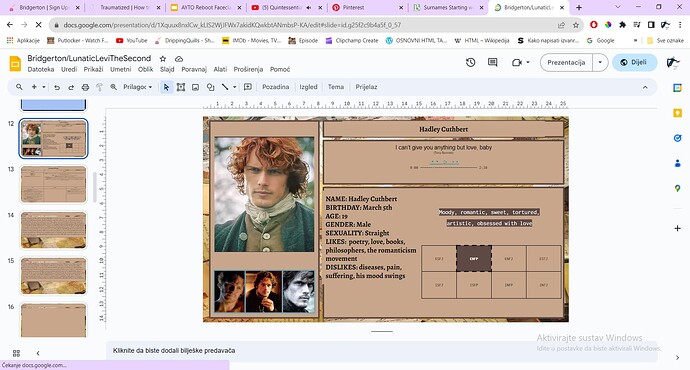Open the Umetni menu

(121, 69)
